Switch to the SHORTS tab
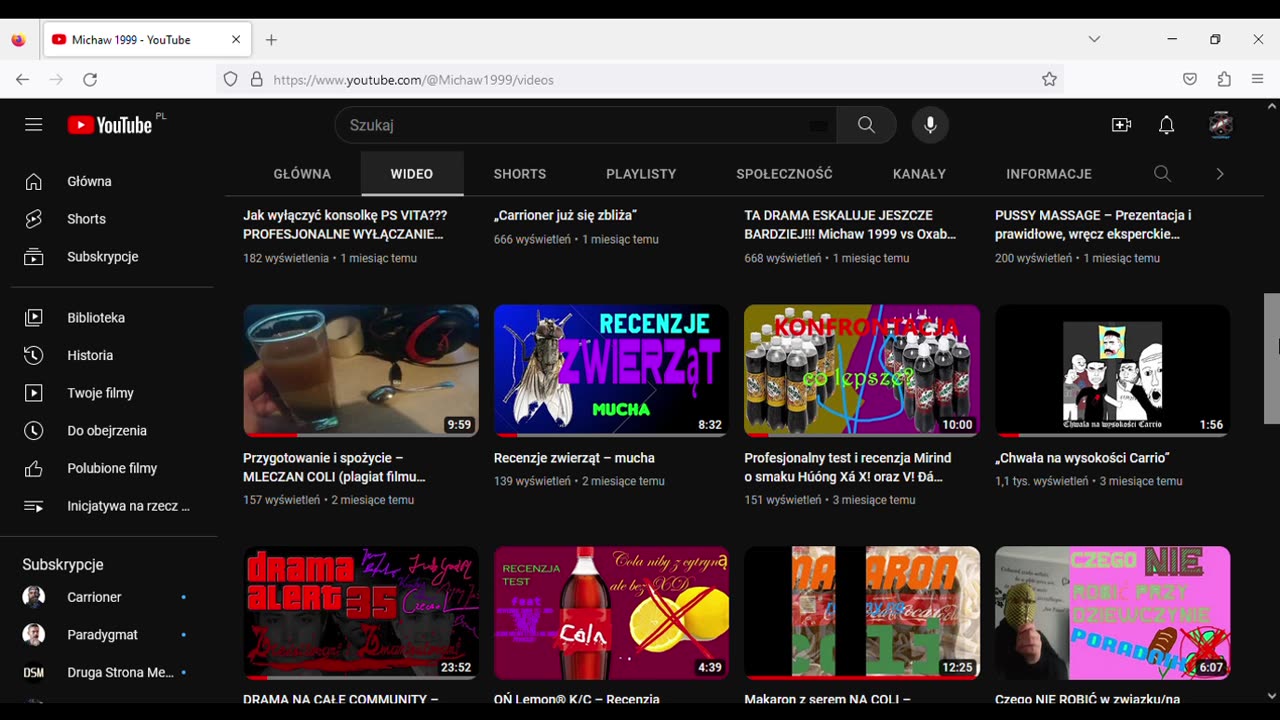 click(520, 174)
